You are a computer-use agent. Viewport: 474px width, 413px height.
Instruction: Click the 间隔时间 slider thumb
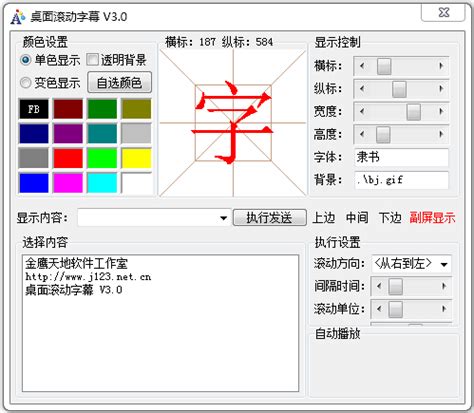tap(395, 286)
